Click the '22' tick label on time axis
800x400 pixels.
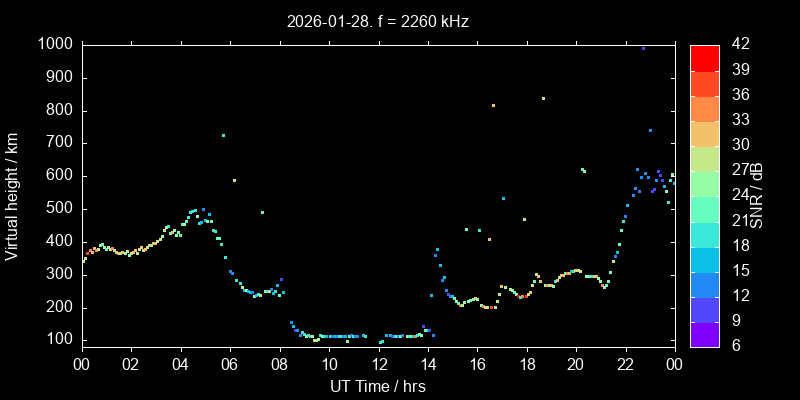click(x=626, y=364)
